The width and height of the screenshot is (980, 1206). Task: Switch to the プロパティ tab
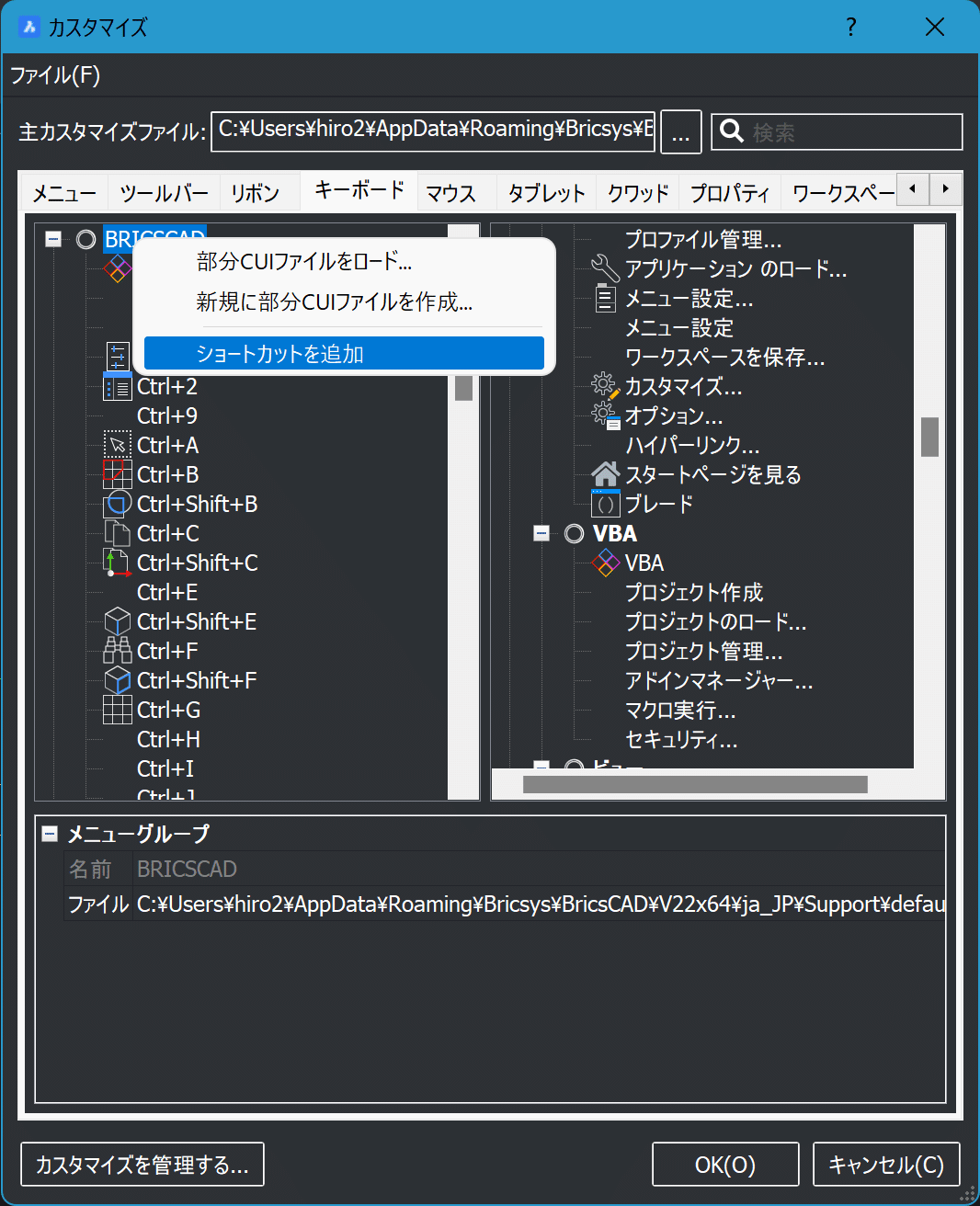(730, 193)
